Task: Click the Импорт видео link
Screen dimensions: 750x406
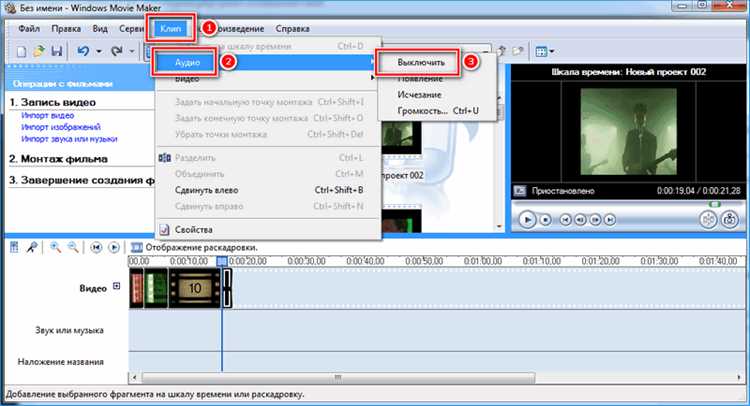Action: (47, 115)
